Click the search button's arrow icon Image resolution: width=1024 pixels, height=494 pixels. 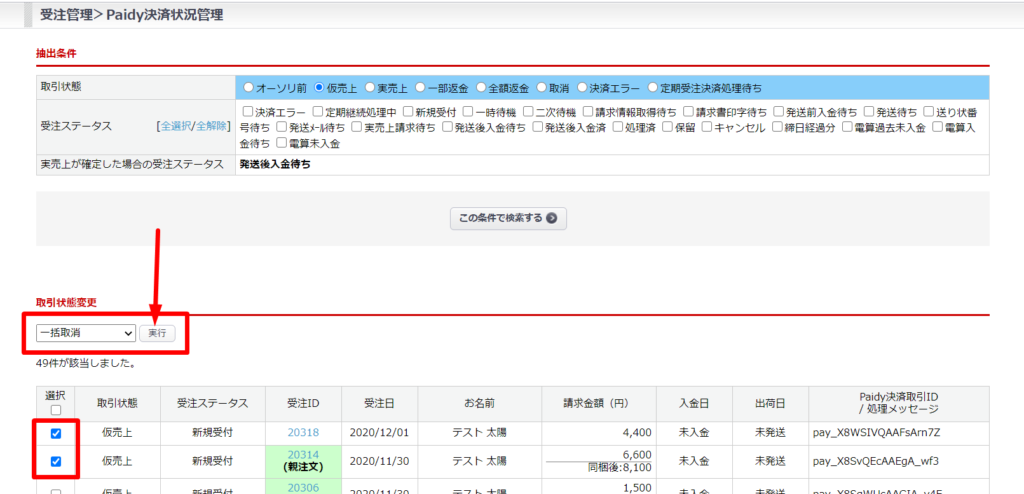click(551, 218)
